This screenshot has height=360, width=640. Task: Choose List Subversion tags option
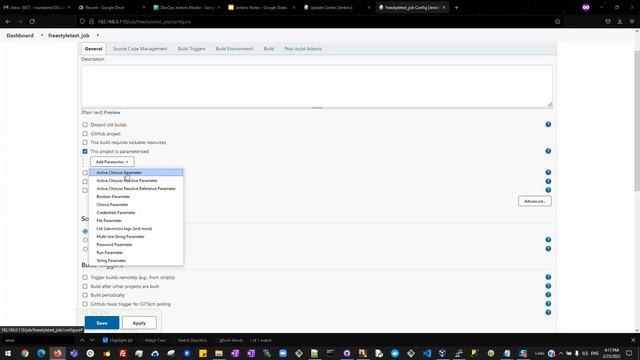(x=136, y=229)
